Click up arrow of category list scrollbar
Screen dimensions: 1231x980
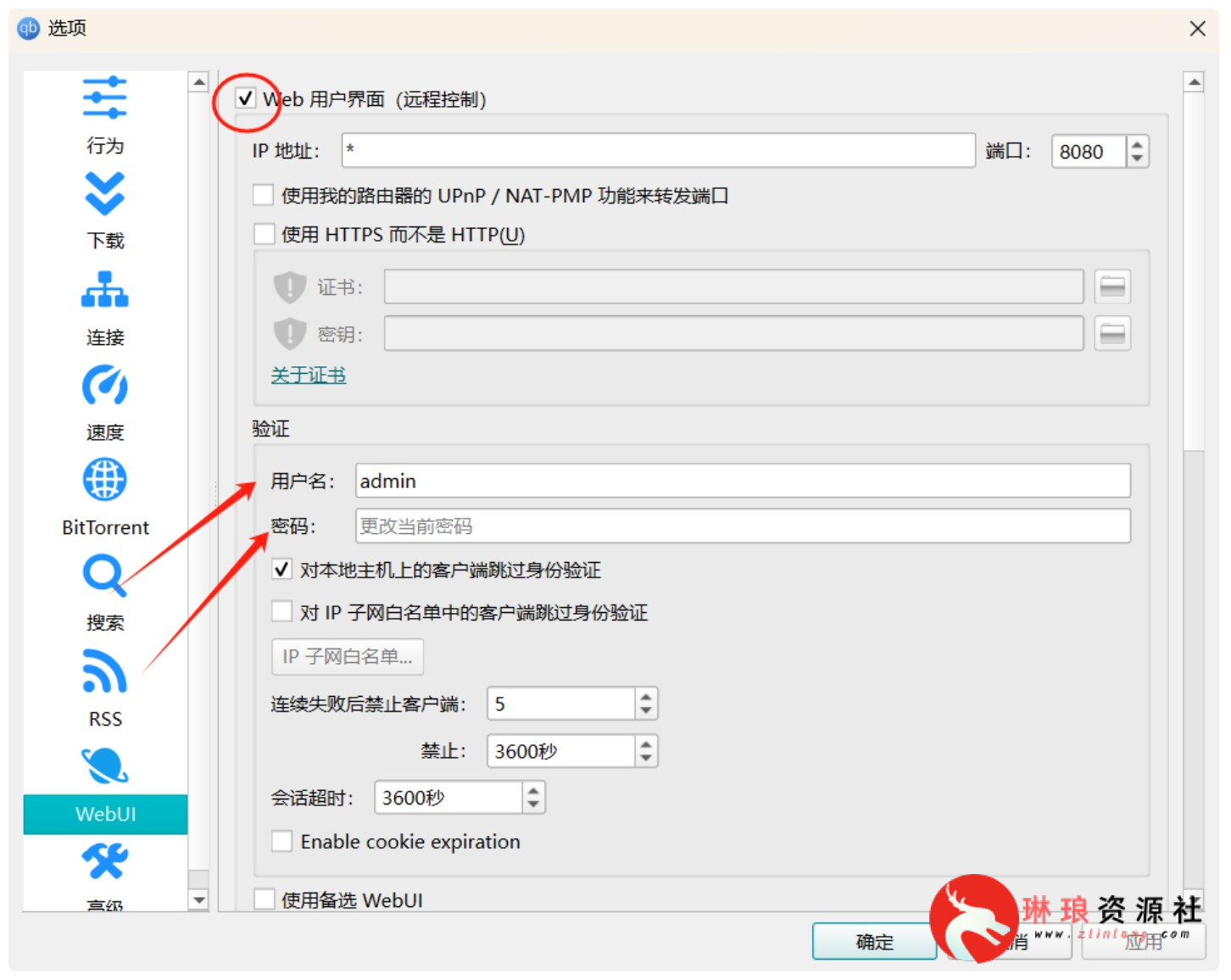198,82
